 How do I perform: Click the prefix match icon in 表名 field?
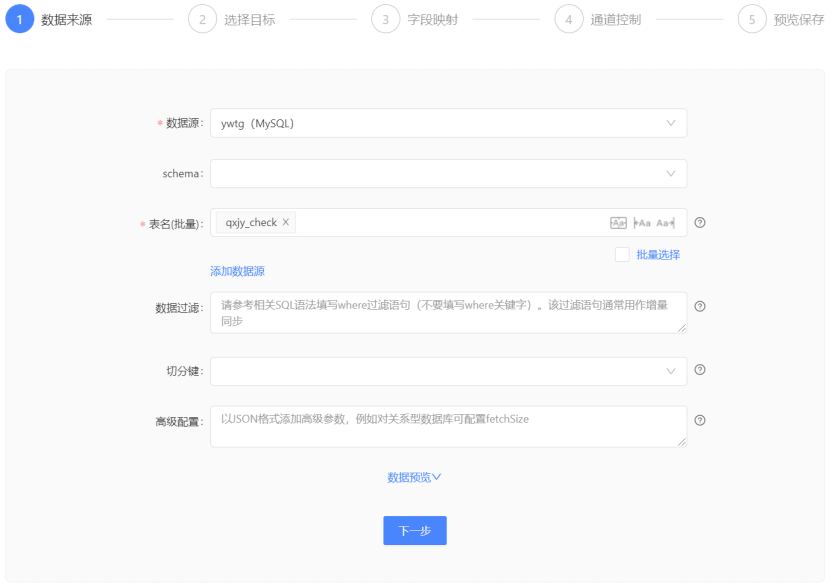(x=642, y=223)
